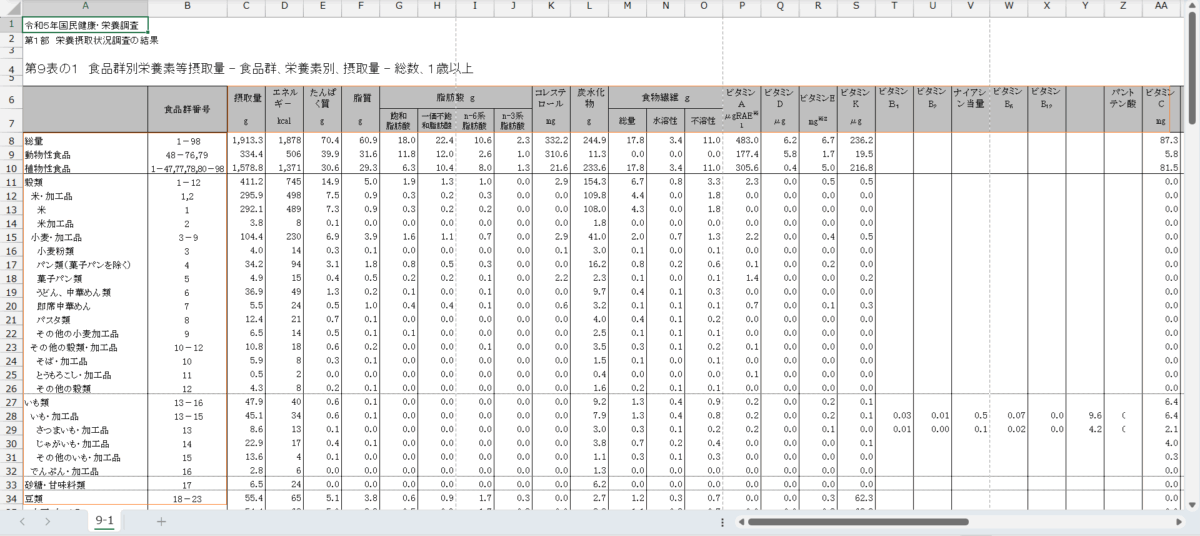1200x536 pixels.
Task: Select row 34 header
Action: coord(10,497)
